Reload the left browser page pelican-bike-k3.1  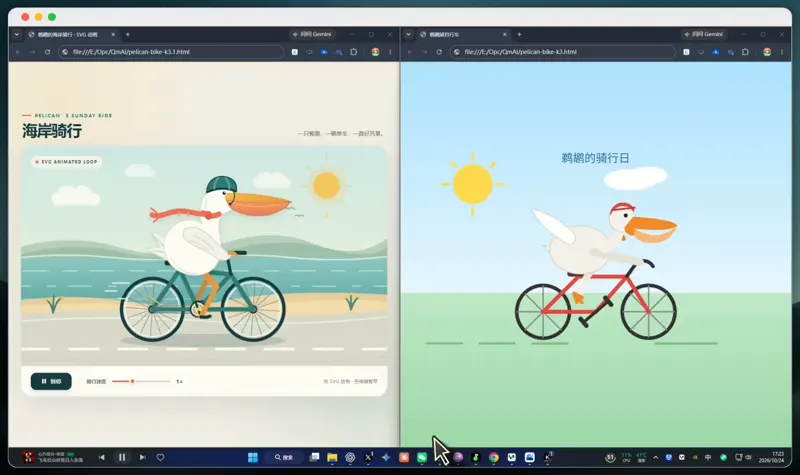pos(47,52)
